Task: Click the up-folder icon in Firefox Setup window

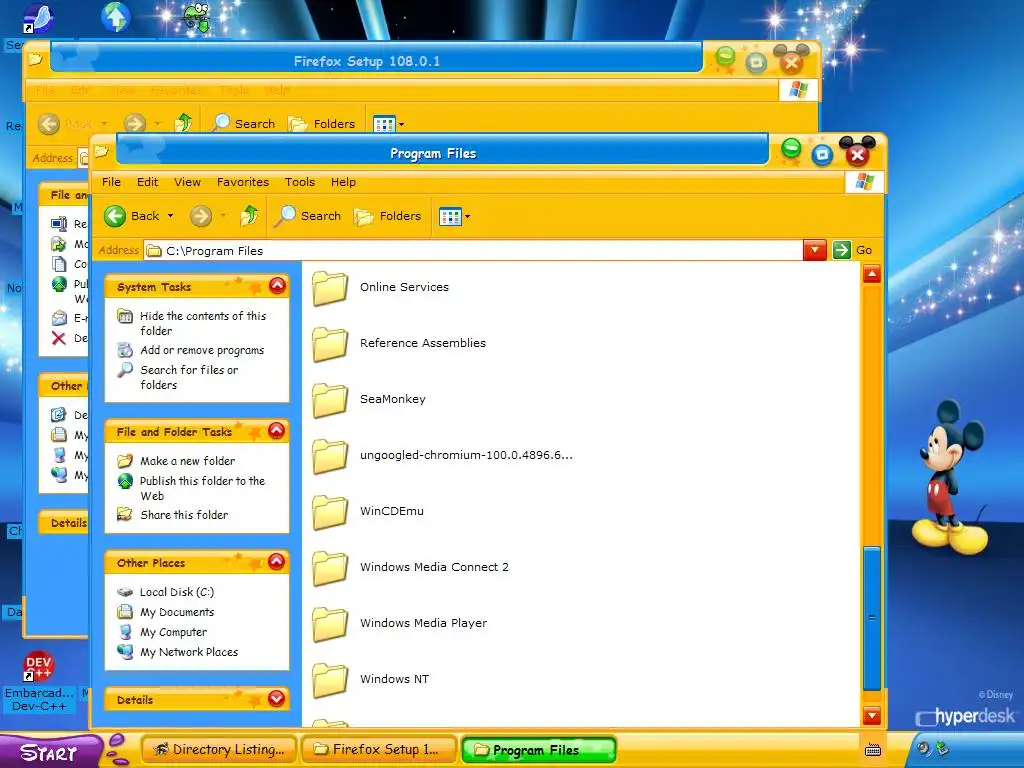Action: [x=184, y=123]
